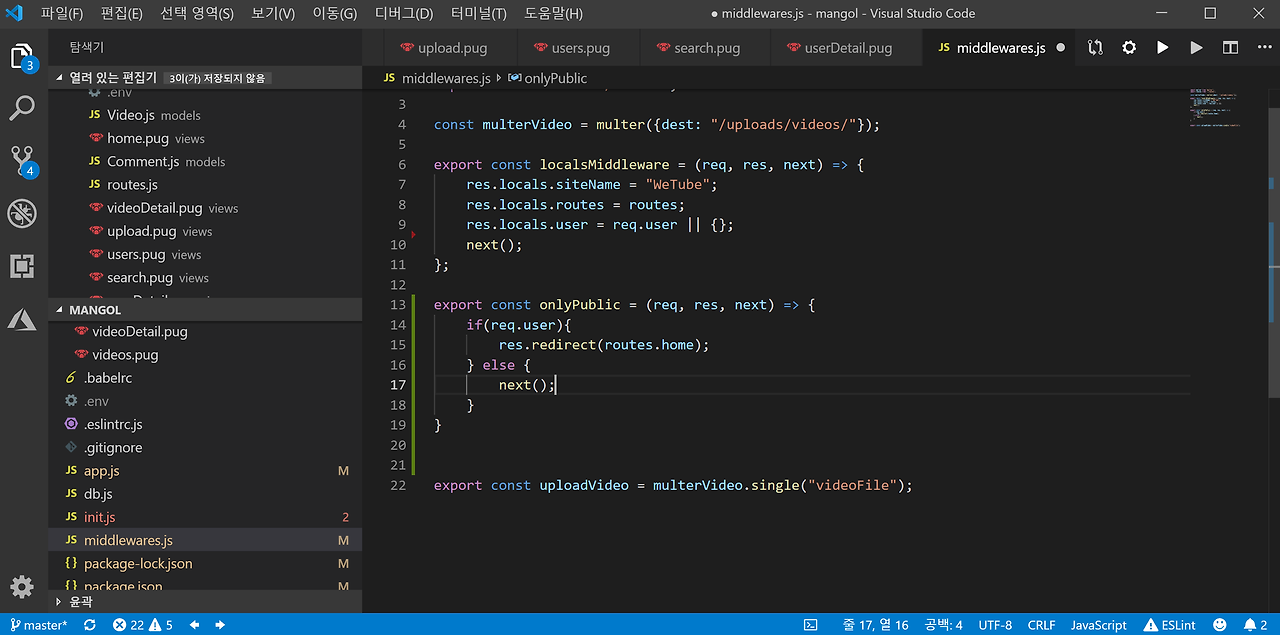Expand the 윤곽 outline section
This screenshot has width=1280, height=635.
(205, 602)
